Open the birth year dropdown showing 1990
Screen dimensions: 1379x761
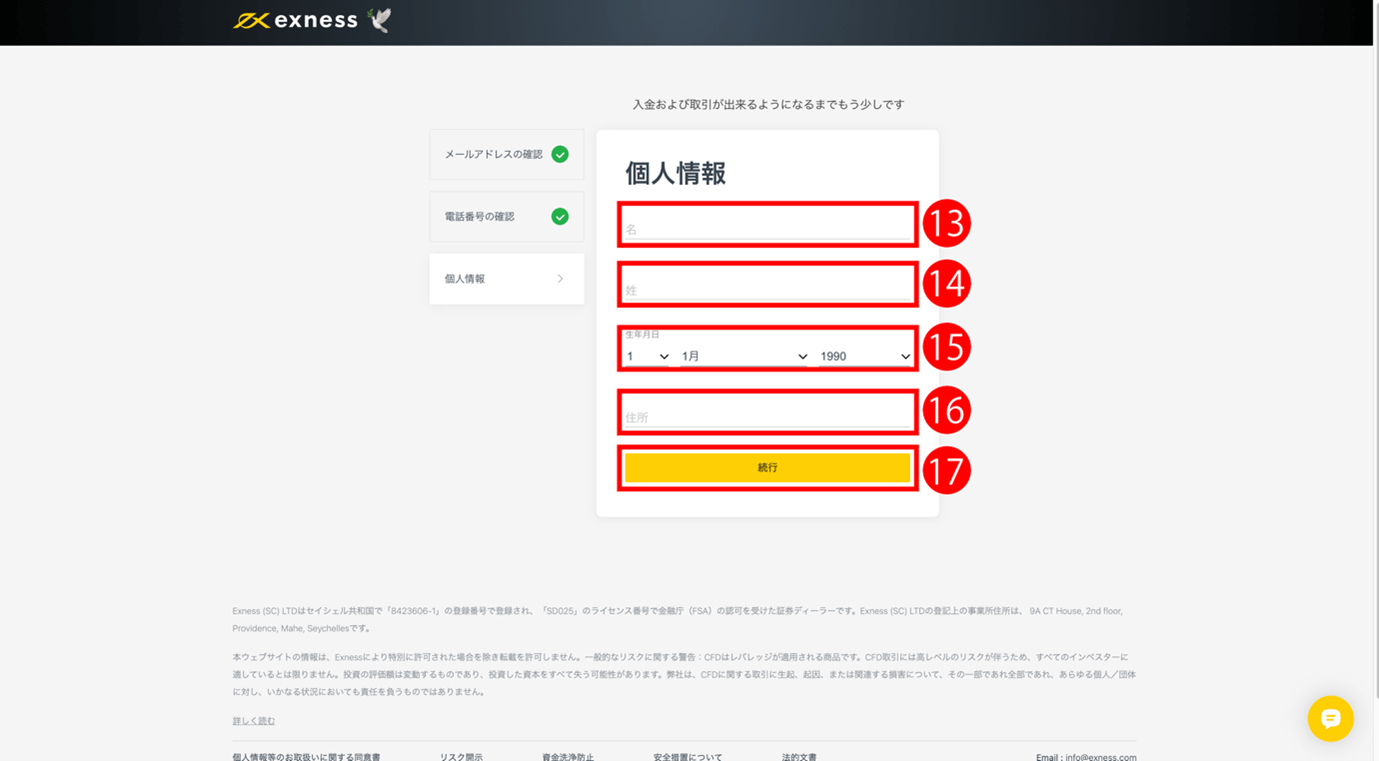tap(864, 356)
